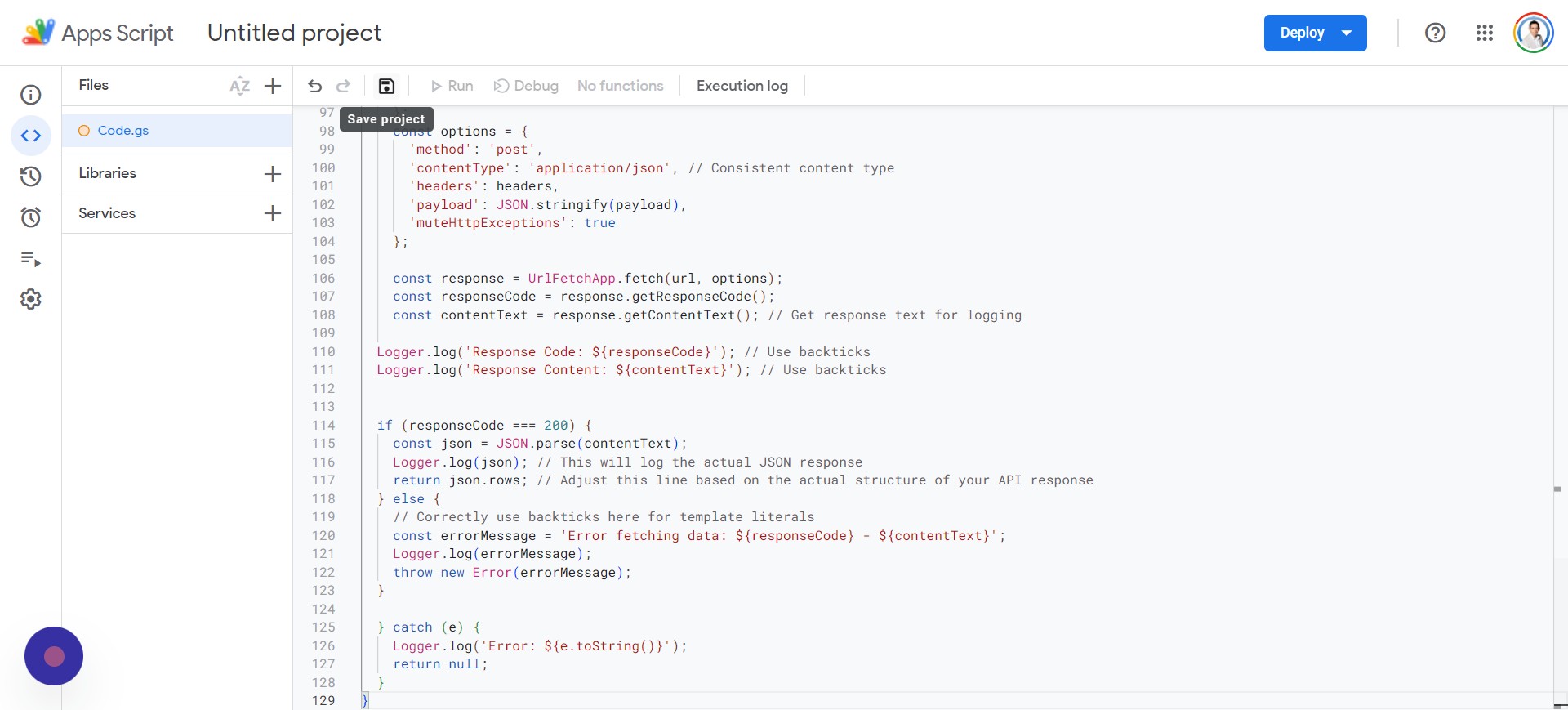Click the Redo arrow

coord(344,86)
